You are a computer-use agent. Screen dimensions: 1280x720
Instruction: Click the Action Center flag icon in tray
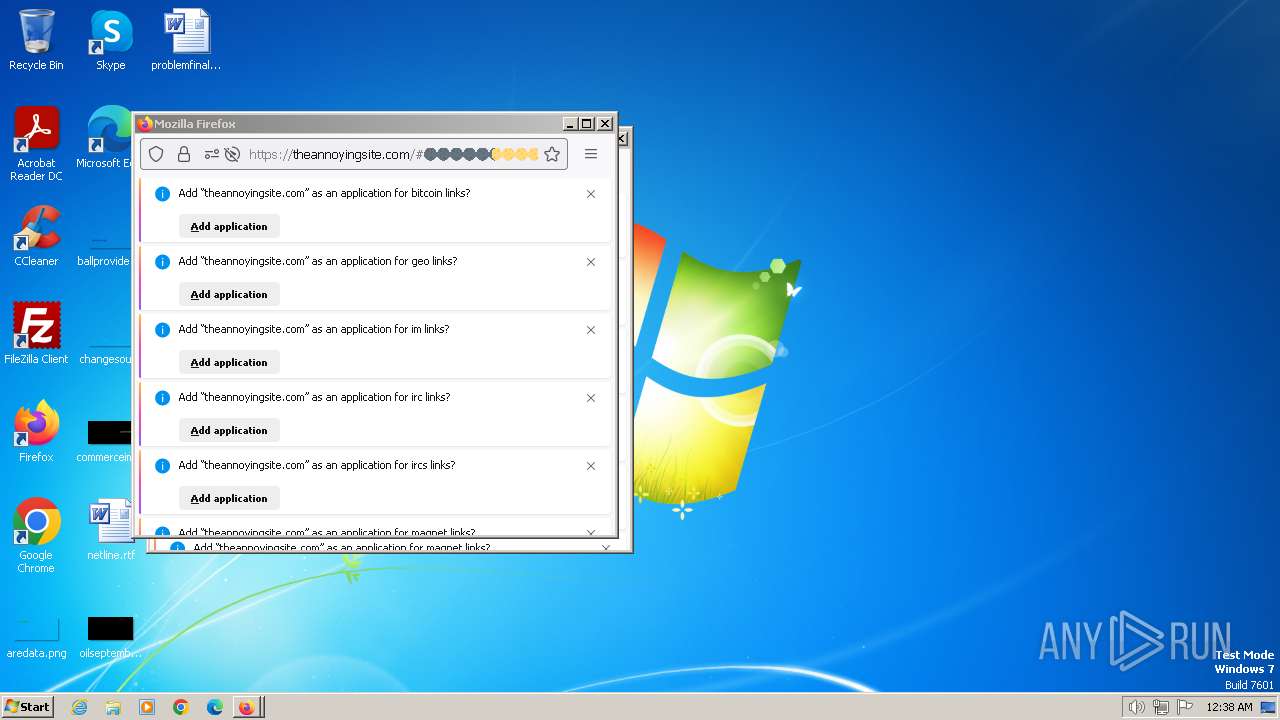pos(1185,707)
